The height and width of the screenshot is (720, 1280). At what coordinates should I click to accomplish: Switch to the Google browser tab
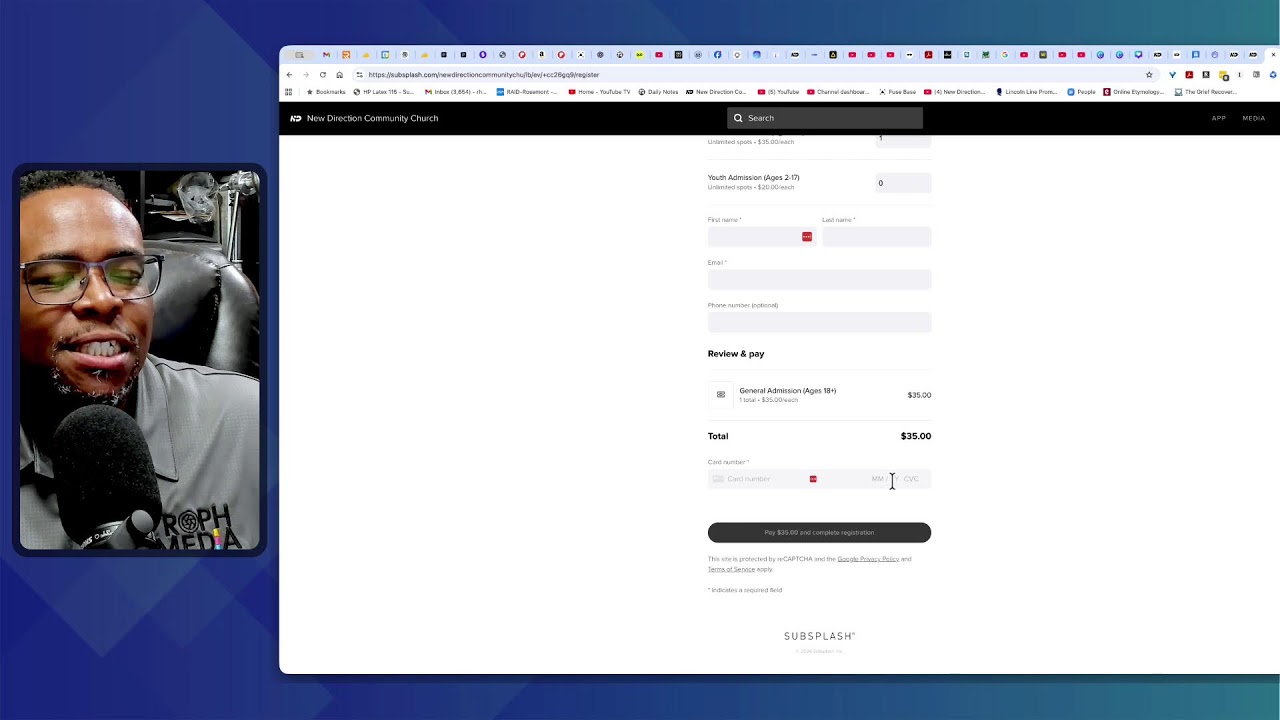click(1004, 55)
